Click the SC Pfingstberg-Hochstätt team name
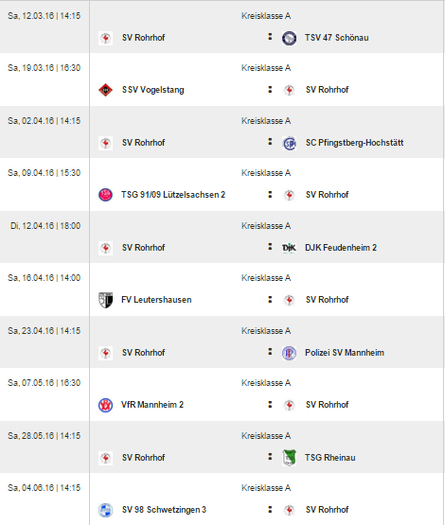The width and height of the screenshot is (445, 525). [x=354, y=143]
